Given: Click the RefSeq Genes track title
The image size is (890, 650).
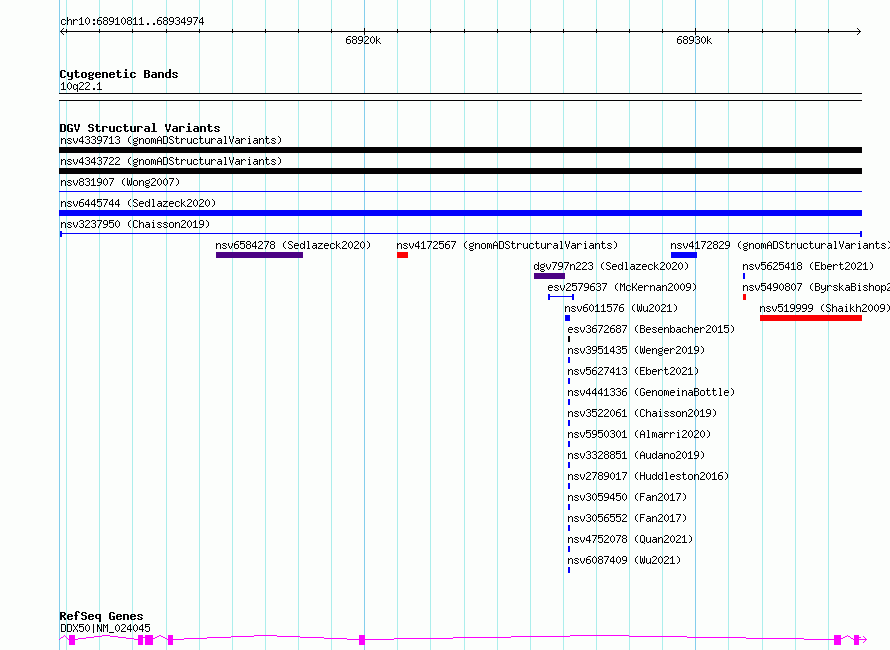Looking at the screenshot, I should click(102, 616).
